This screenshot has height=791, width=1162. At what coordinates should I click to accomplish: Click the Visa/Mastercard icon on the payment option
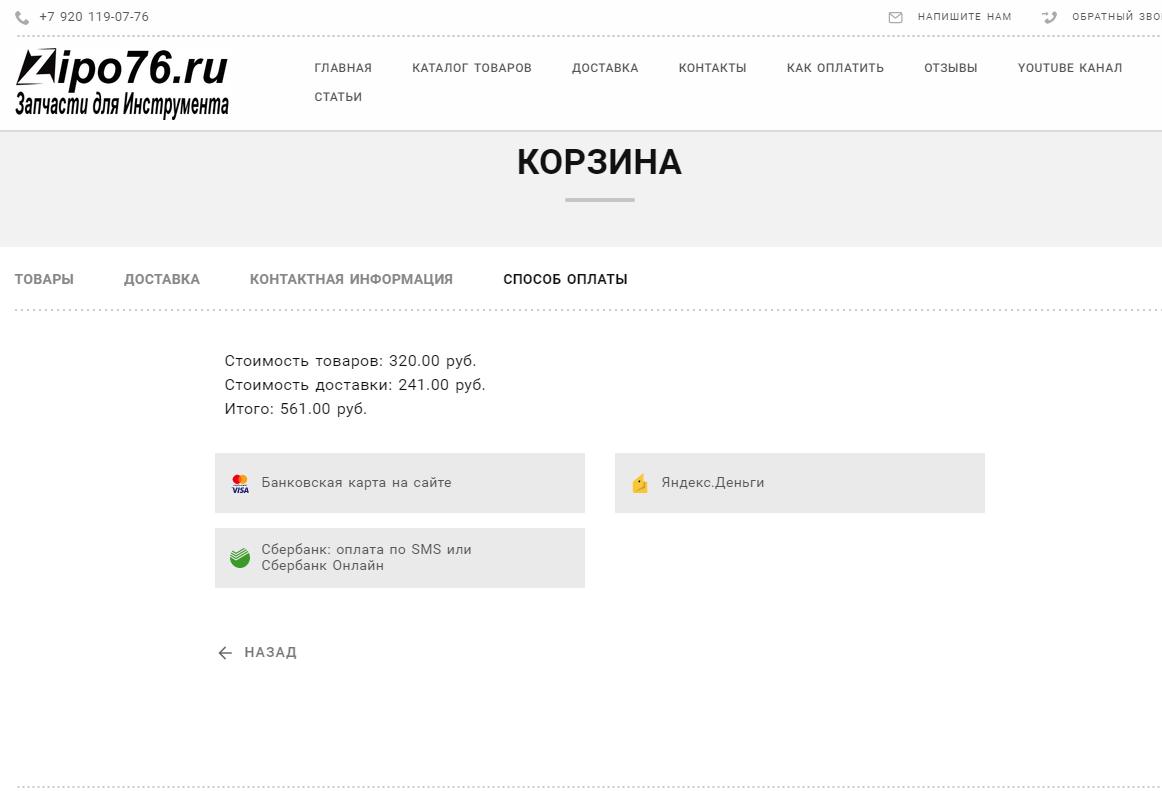coord(239,483)
